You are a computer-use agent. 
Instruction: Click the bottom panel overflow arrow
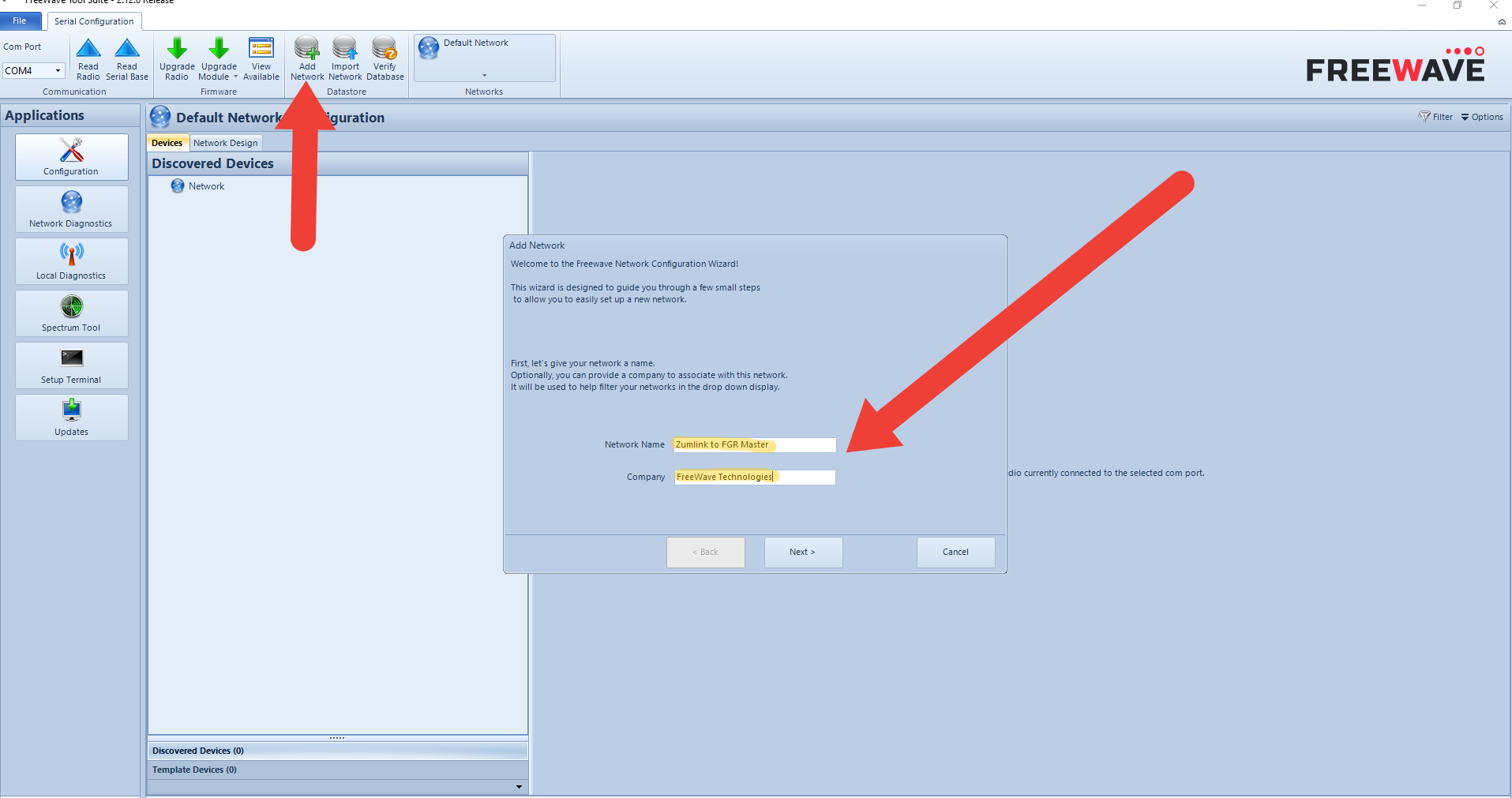point(519,787)
